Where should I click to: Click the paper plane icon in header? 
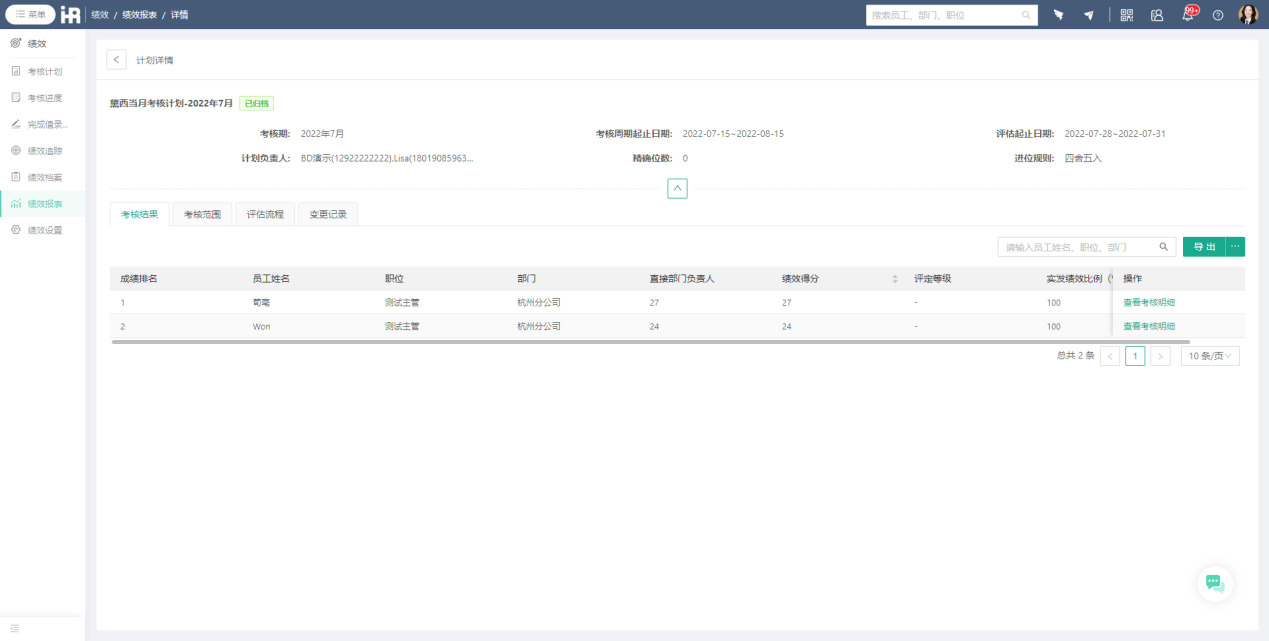(x=1088, y=15)
